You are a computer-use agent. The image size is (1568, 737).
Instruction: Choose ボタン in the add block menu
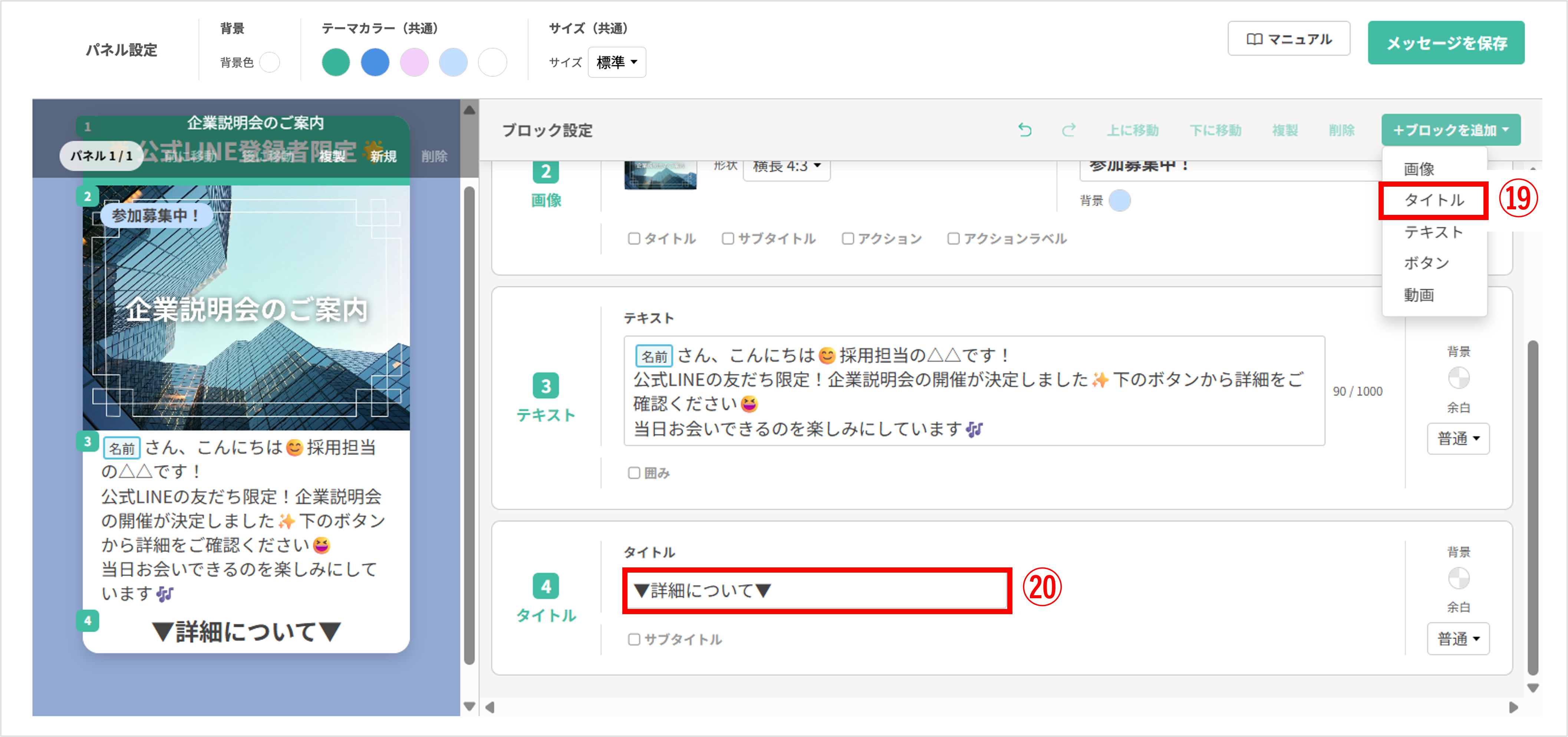pyautogui.click(x=1426, y=263)
